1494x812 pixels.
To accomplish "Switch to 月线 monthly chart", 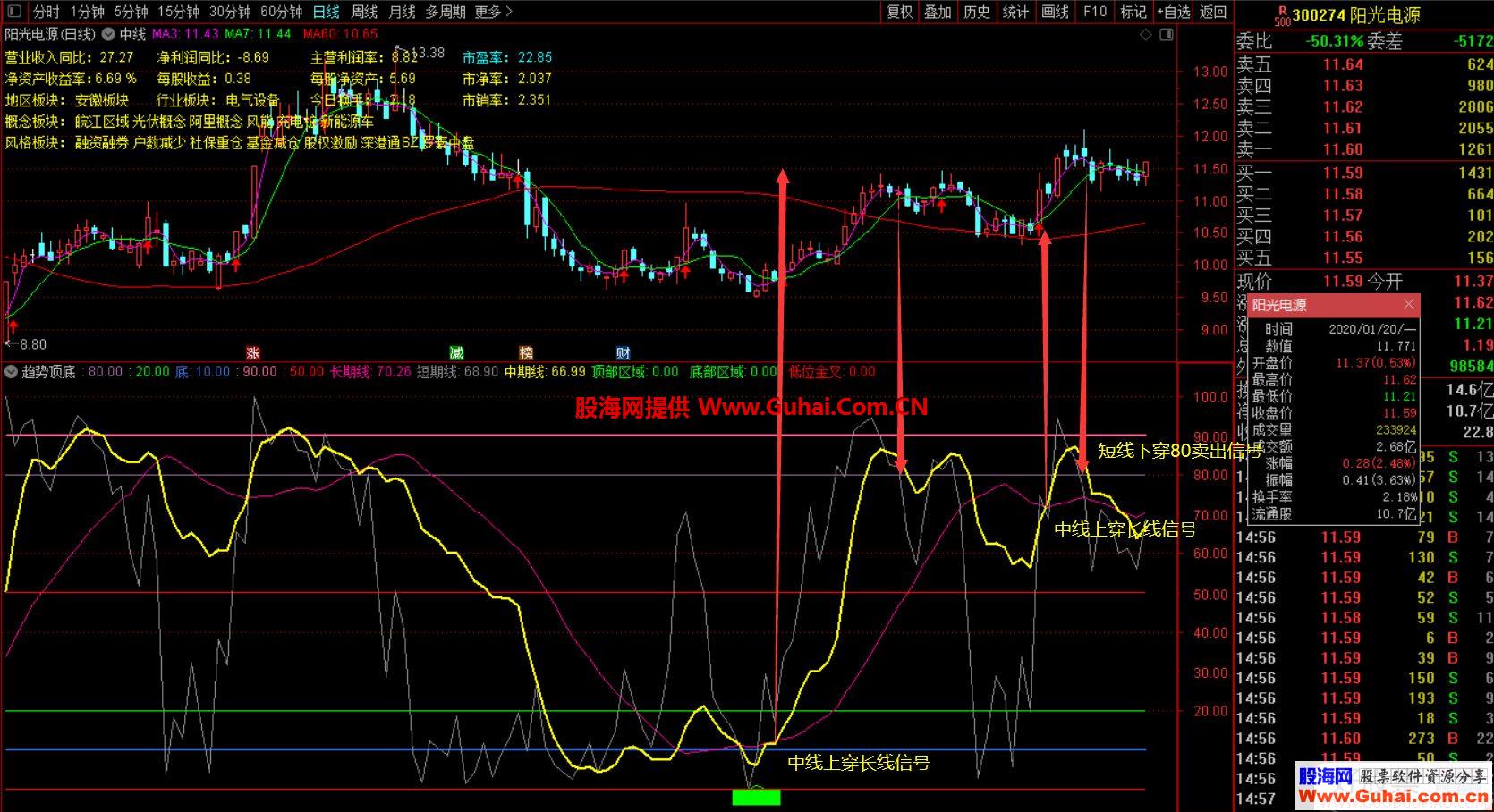I will [x=402, y=12].
